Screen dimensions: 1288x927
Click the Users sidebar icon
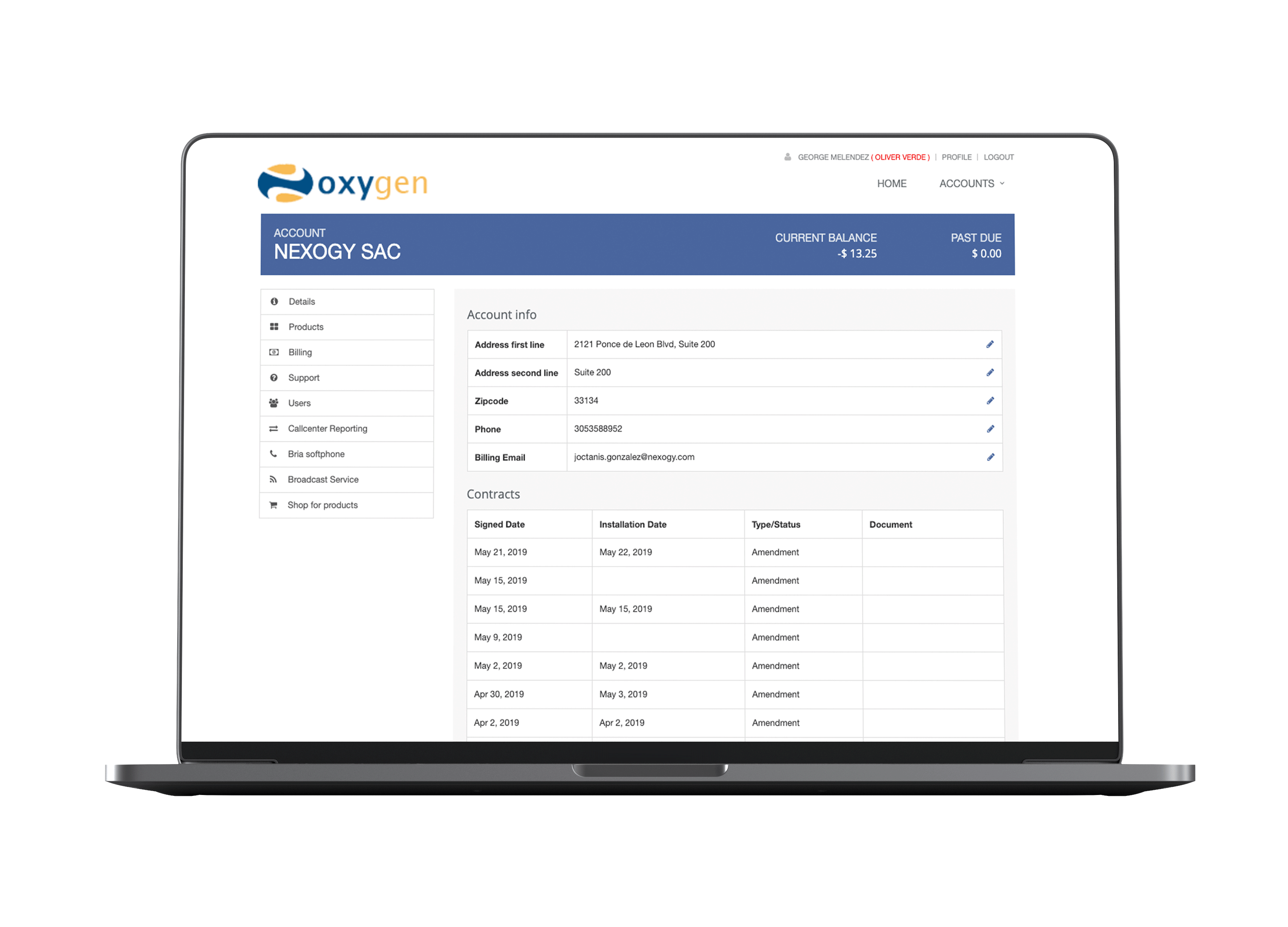pyautogui.click(x=274, y=403)
